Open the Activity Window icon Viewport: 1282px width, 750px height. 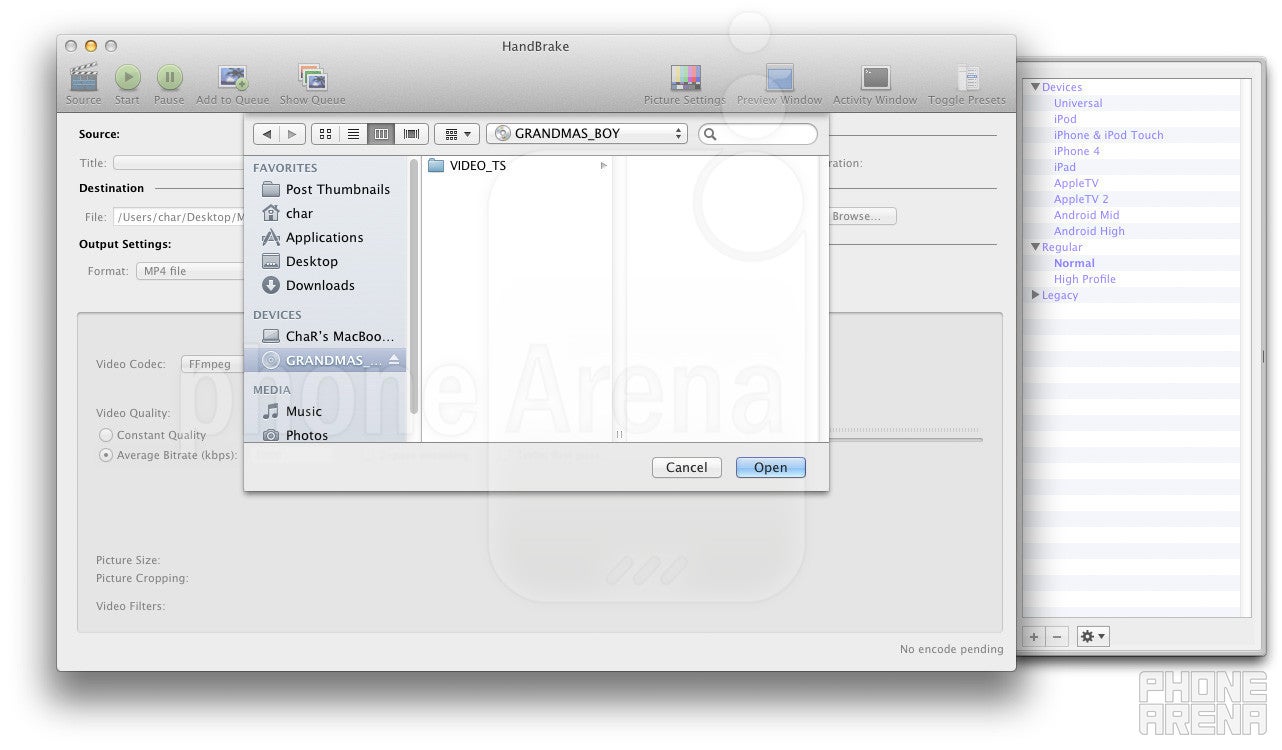tap(875, 78)
